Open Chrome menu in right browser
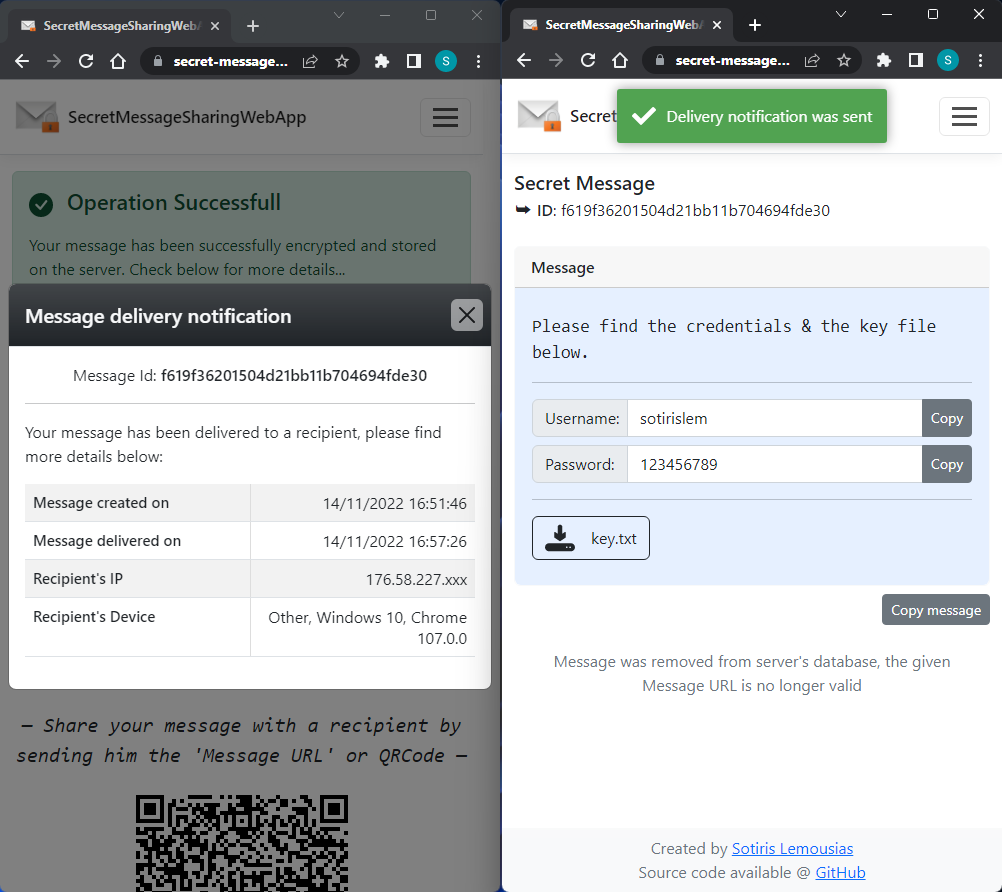 pyautogui.click(x=980, y=60)
